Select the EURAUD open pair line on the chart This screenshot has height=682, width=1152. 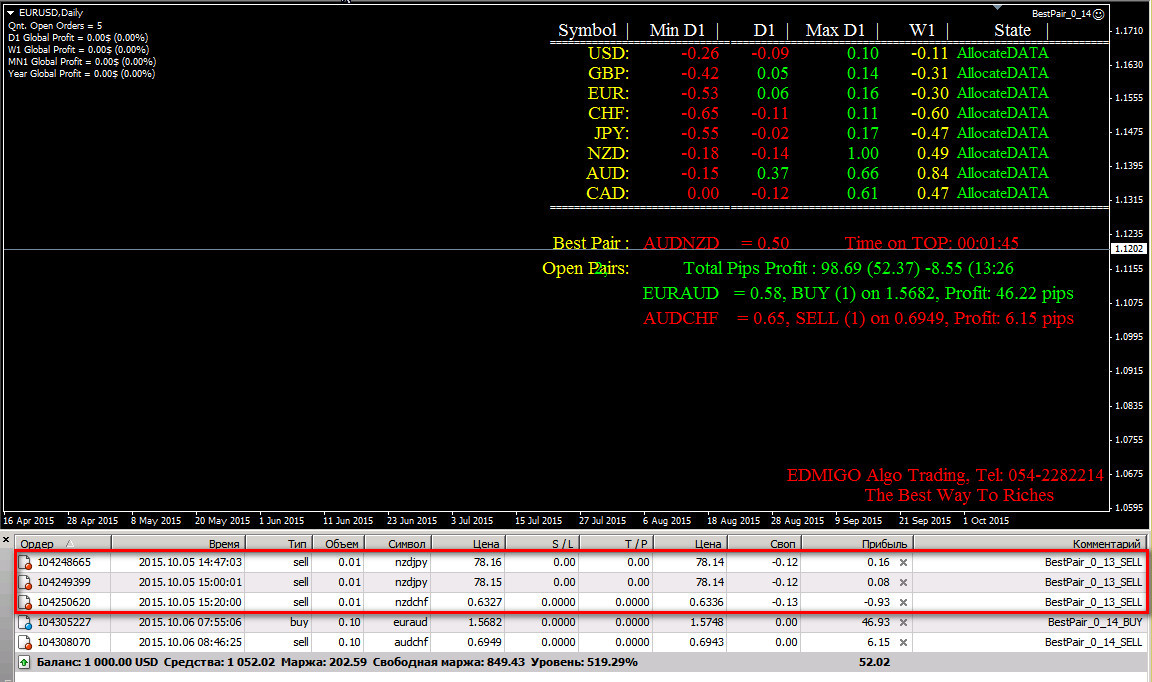click(x=858, y=293)
